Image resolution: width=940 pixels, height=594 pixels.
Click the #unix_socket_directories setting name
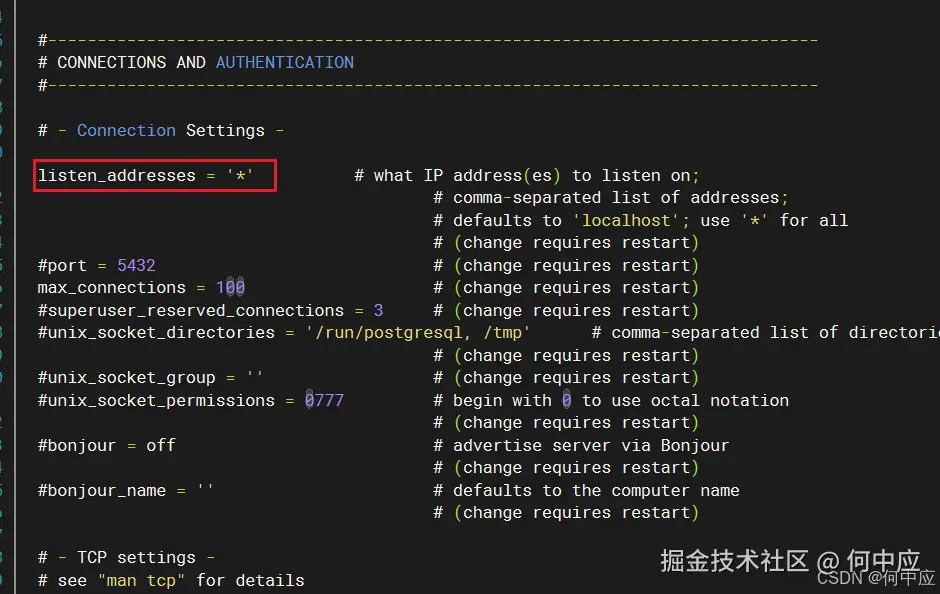pyautogui.click(x=156, y=333)
